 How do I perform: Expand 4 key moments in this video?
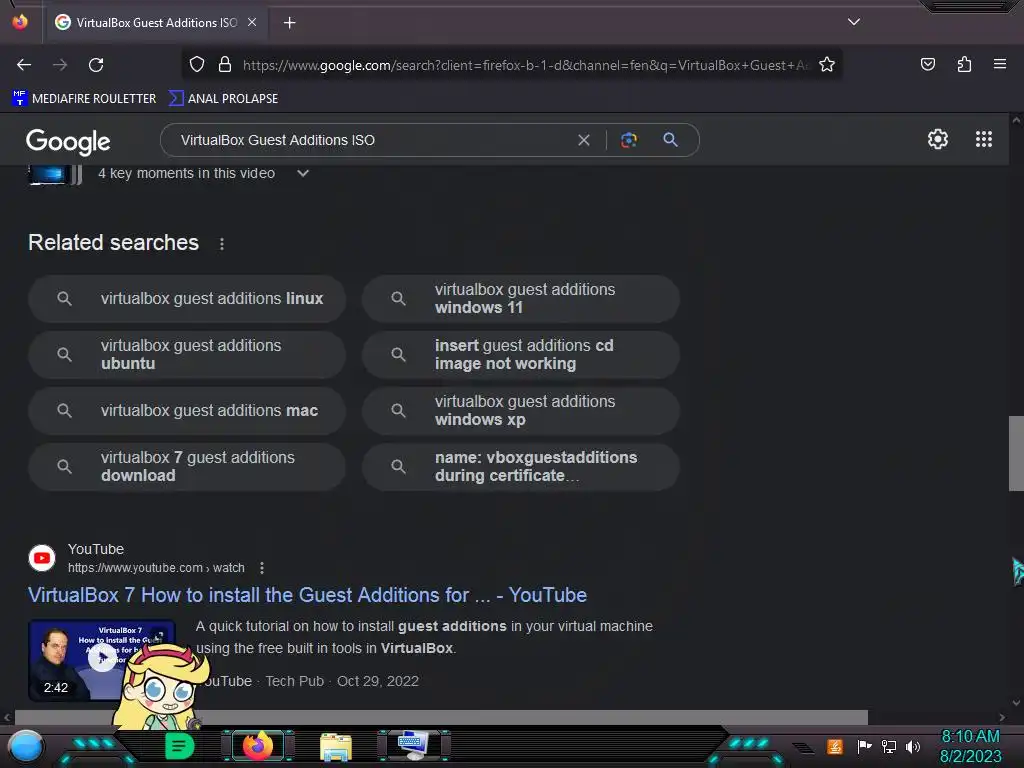302,173
